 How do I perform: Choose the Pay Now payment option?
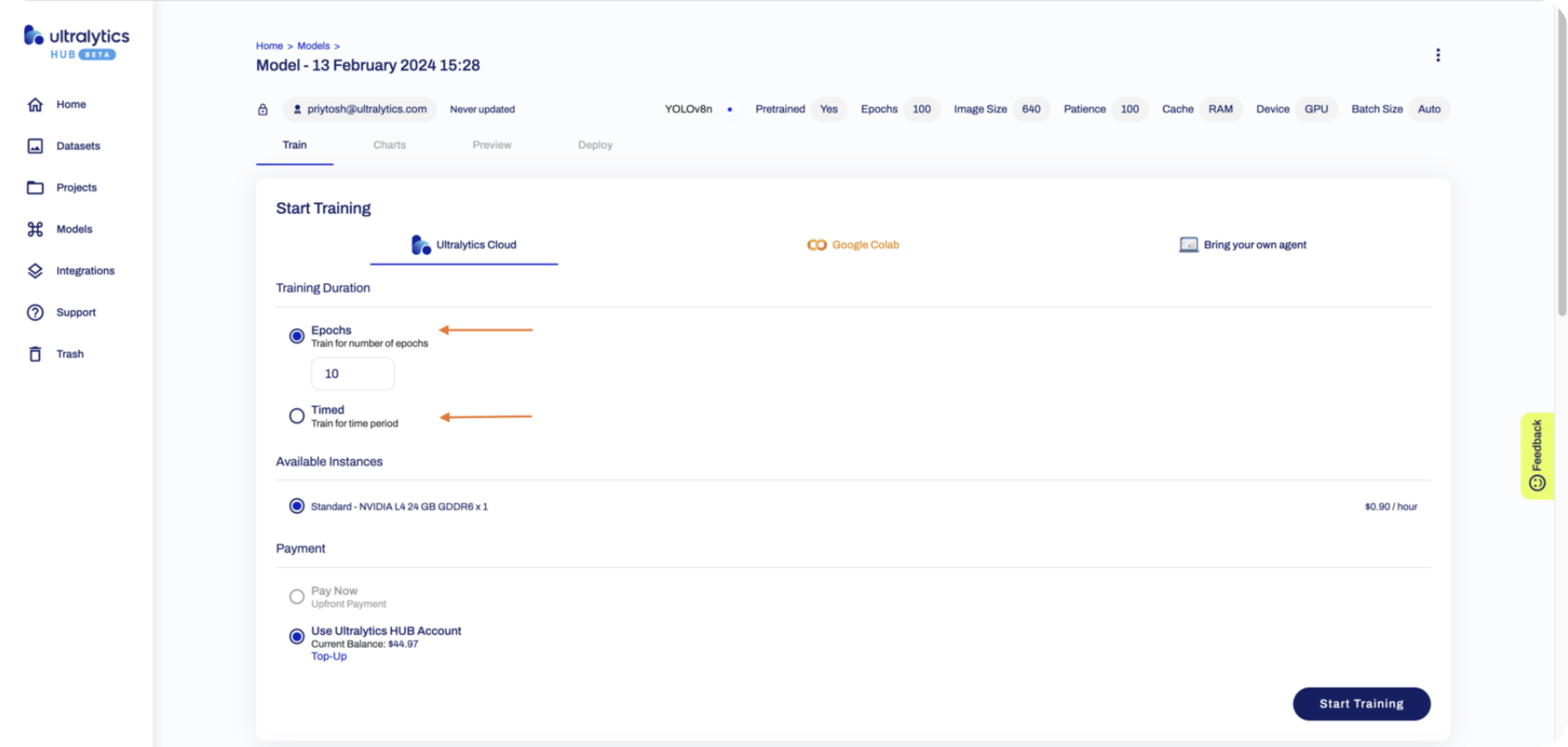(x=296, y=597)
